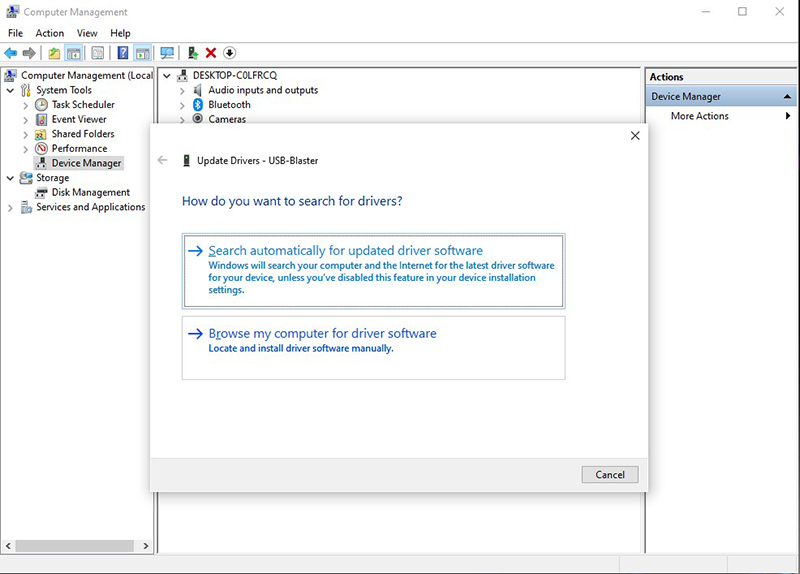Image resolution: width=800 pixels, height=574 pixels.
Task: Click the Help icon in the toolbar
Action: click(122, 53)
